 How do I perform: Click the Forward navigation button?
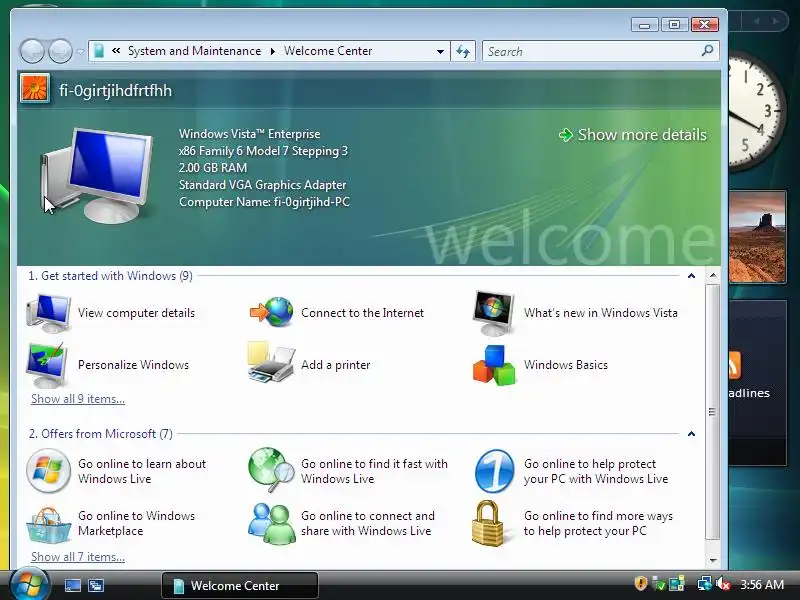tap(60, 51)
